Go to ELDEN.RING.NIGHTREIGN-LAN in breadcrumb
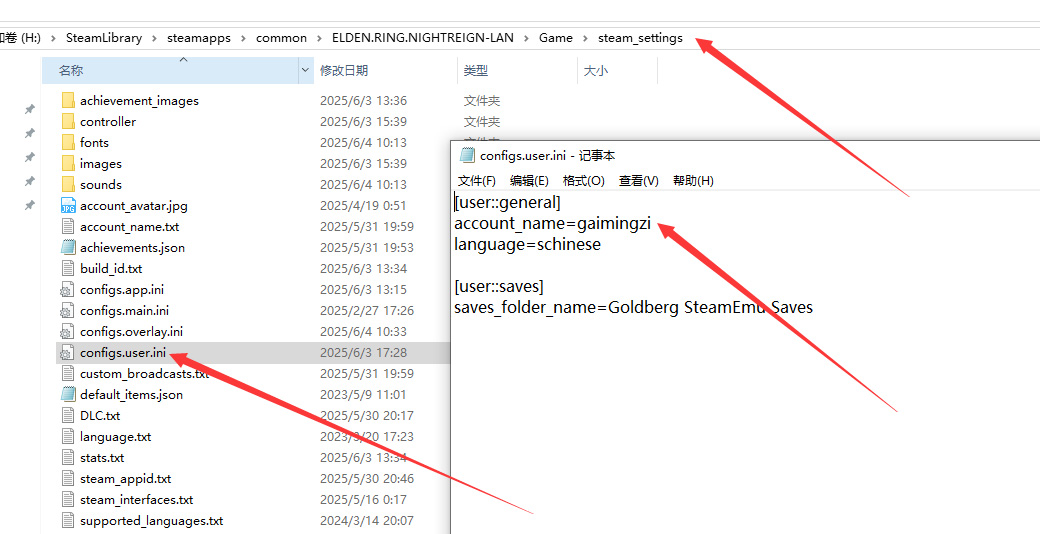The image size is (1040, 534). click(422, 38)
